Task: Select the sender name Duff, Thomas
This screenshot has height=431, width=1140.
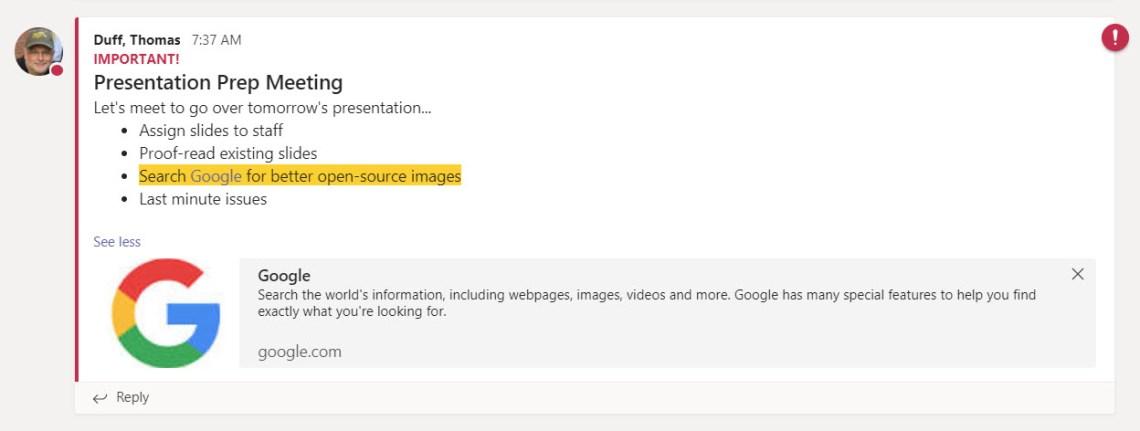Action: click(x=137, y=40)
